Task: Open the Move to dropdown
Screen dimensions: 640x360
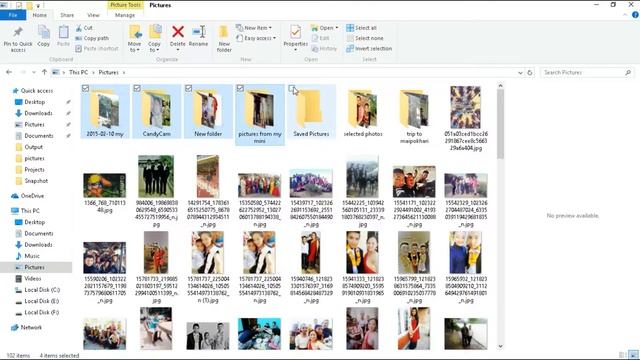Action: 134,47
